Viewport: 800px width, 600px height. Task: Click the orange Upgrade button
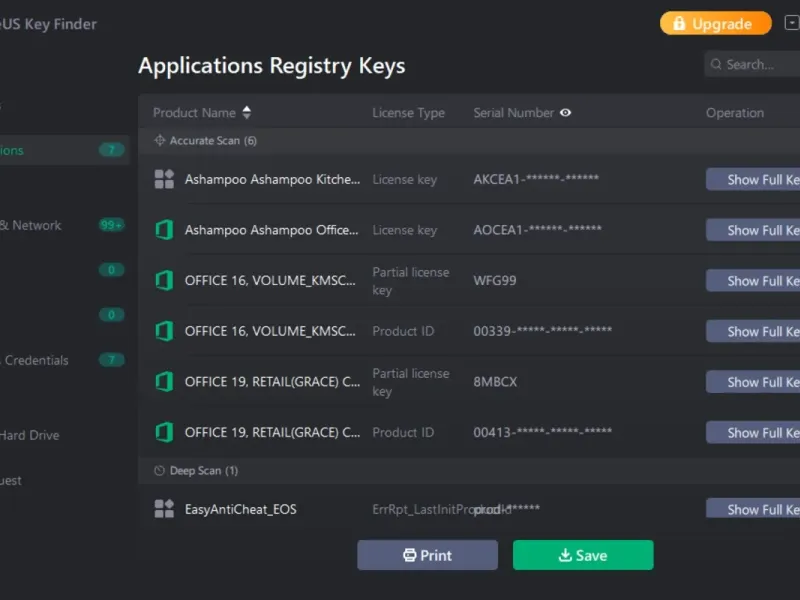715,23
